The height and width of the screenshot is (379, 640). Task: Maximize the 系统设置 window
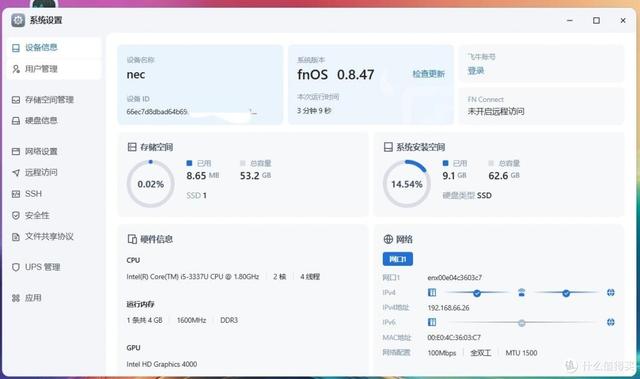tap(596, 20)
